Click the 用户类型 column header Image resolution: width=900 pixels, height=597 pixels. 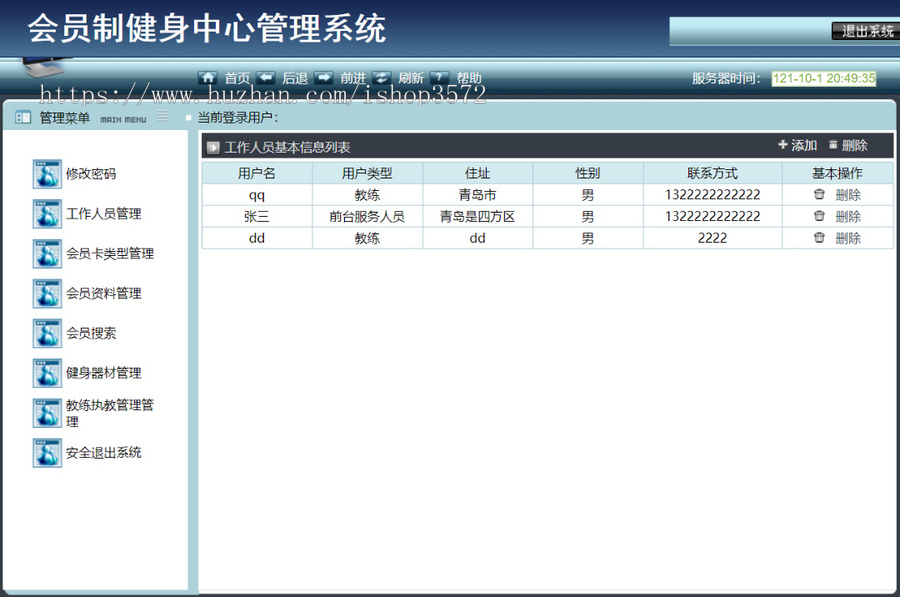pyautogui.click(x=367, y=173)
